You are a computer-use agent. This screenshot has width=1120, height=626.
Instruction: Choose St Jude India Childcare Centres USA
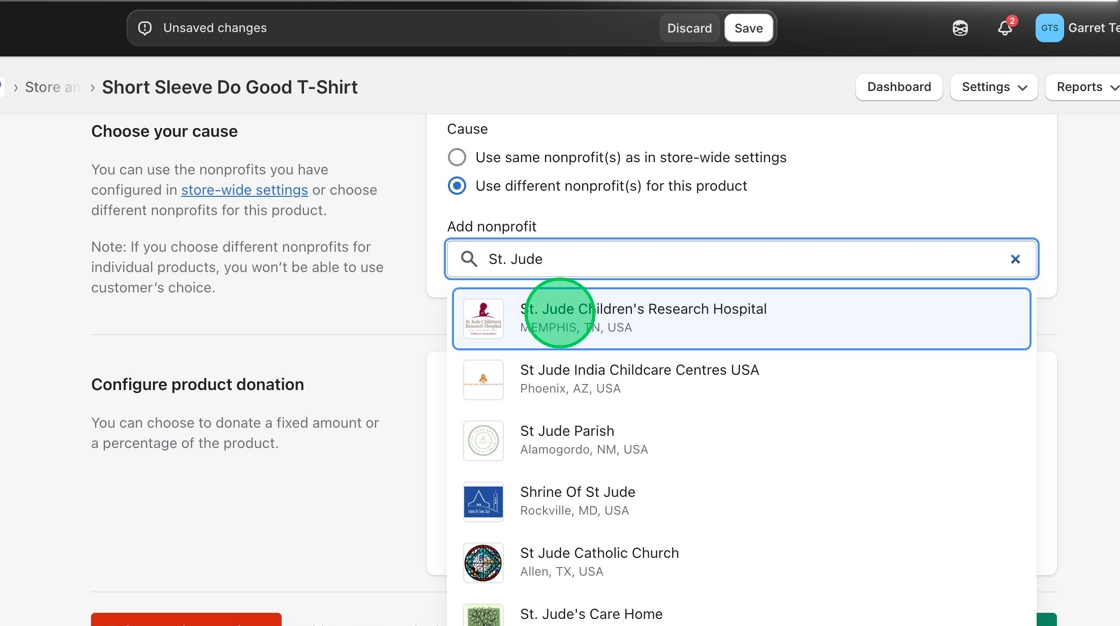[741, 379]
